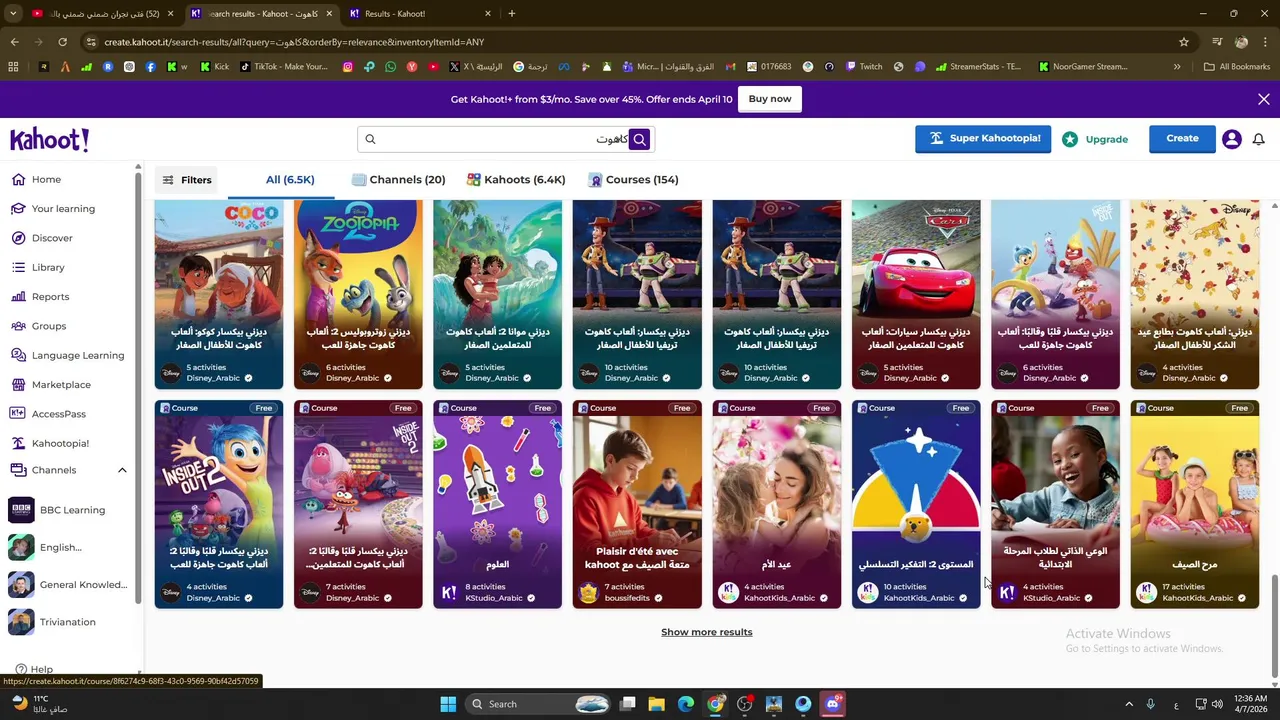This screenshot has height=720, width=1280.
Task: Open the مرح الصيف course card
Action: tap(1195, 504)
